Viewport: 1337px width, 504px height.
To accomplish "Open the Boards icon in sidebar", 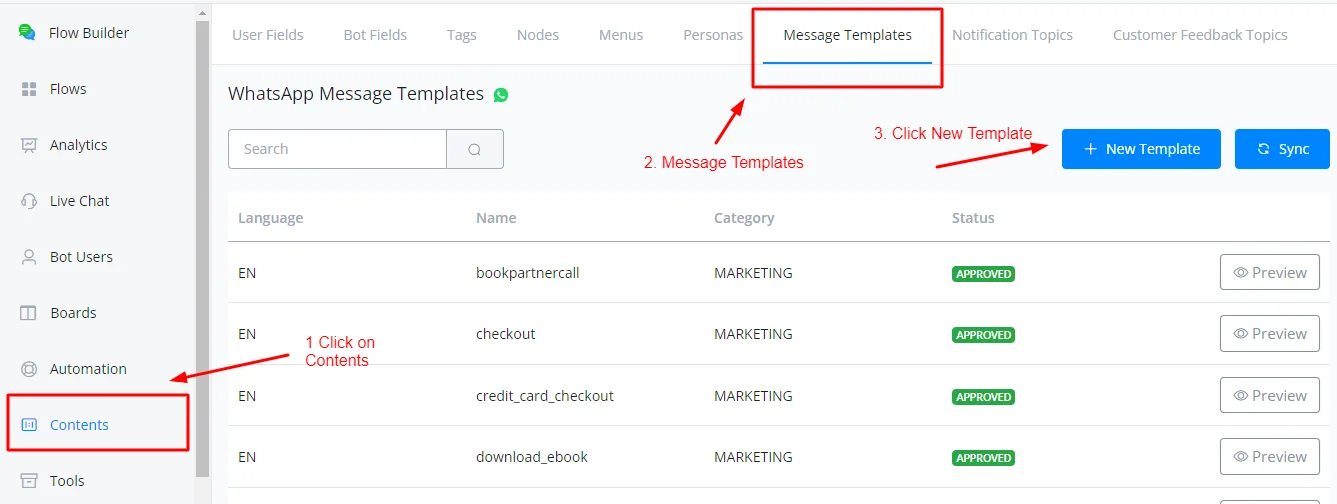I will pyautogui.click(x=29, y=313).
